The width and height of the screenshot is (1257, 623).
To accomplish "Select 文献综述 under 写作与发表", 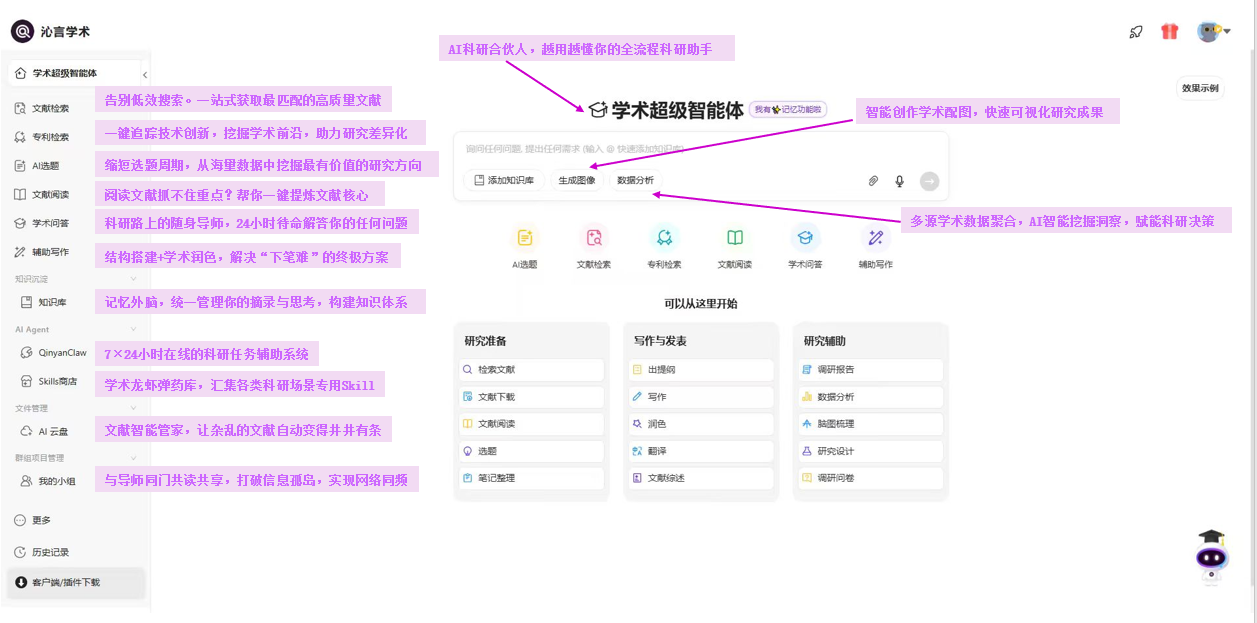I will point(701,478).
